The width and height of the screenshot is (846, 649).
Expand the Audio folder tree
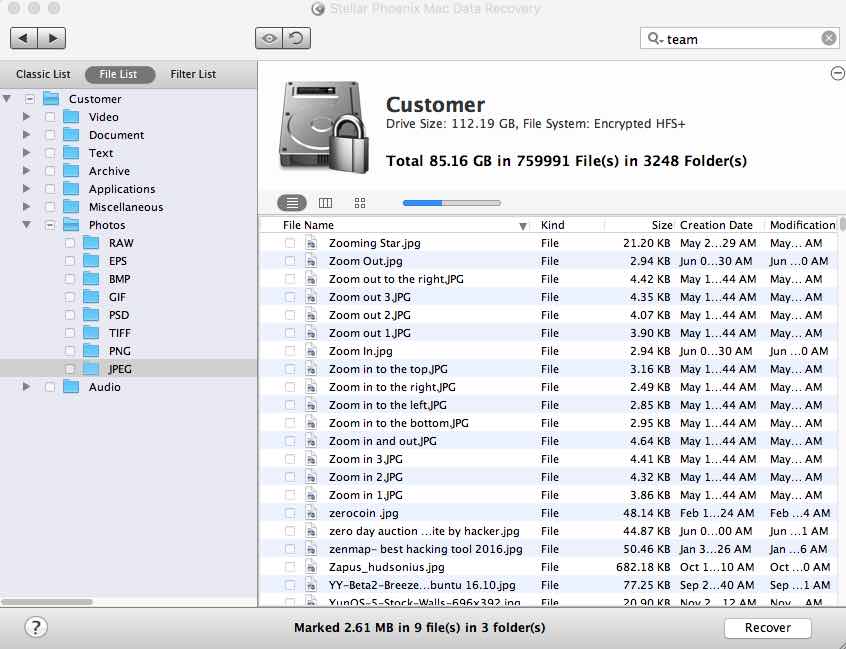(27, 387)
